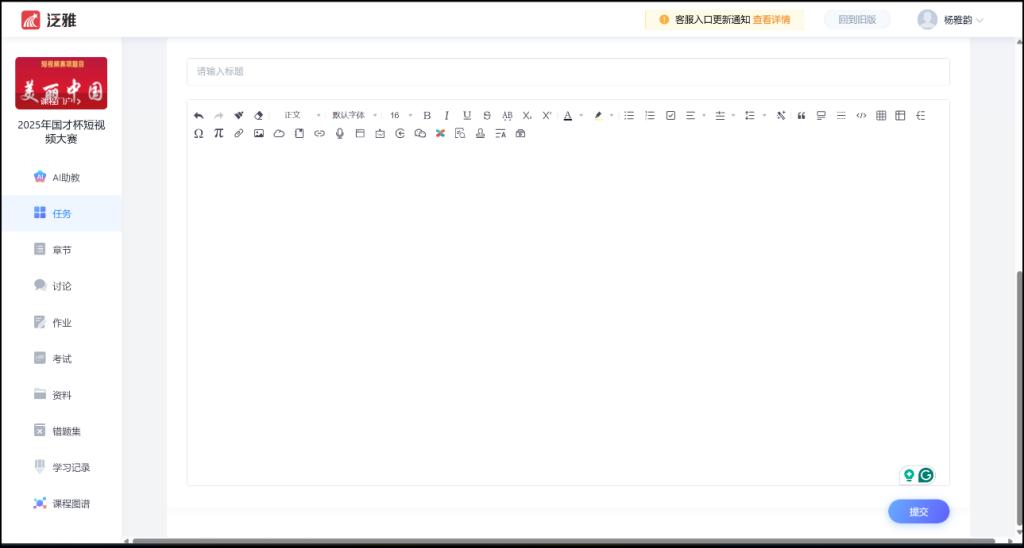
Task: Expand the line height arrow
Action: (x=764, y=116)
